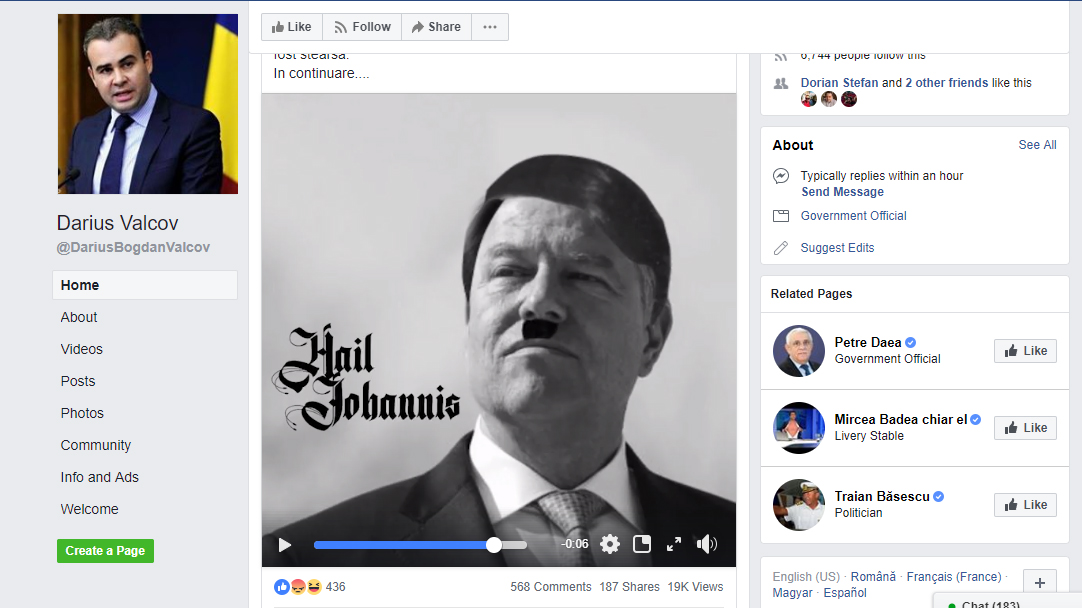Open video settings gear

[x=610, y=544]
